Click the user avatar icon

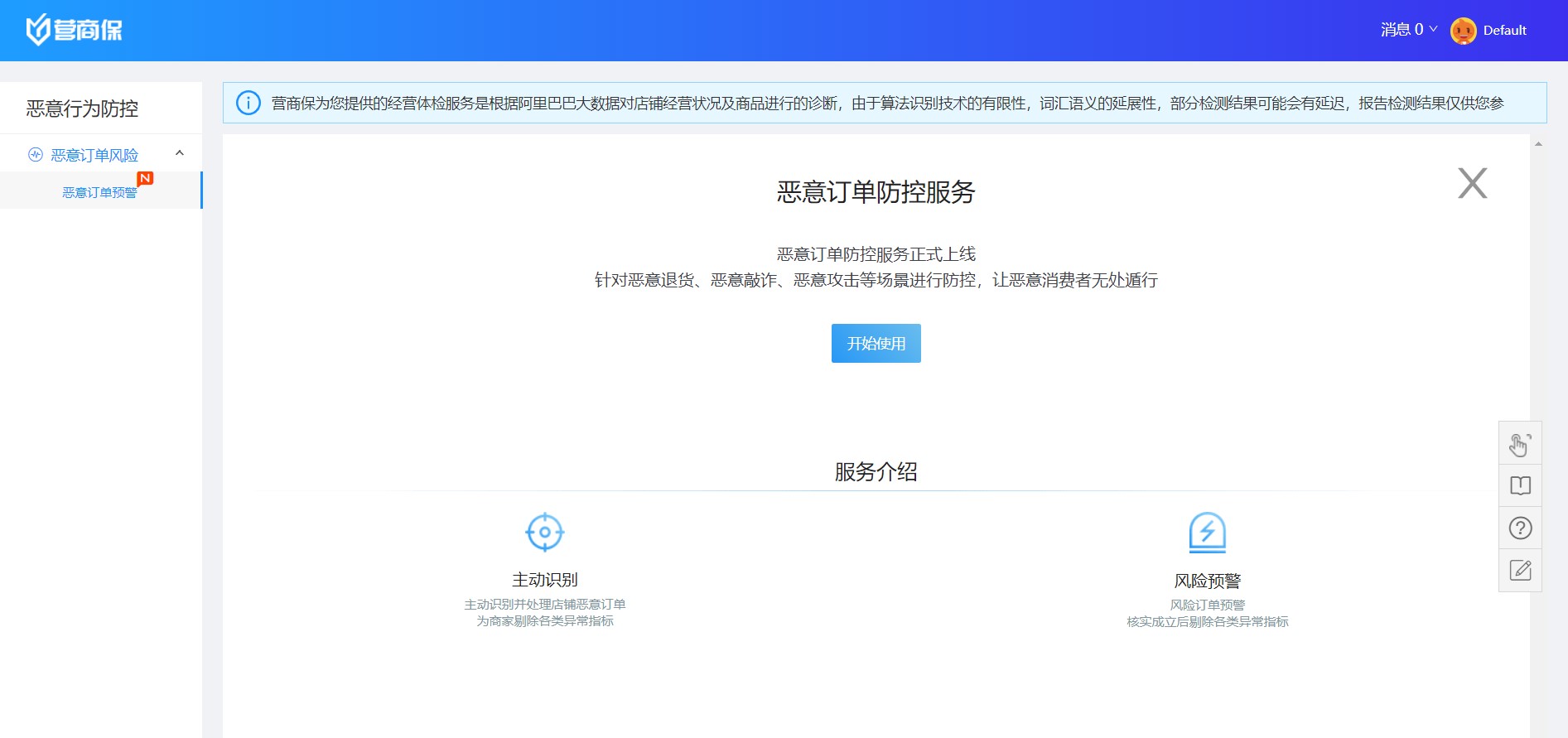[x=1463, y=31]
